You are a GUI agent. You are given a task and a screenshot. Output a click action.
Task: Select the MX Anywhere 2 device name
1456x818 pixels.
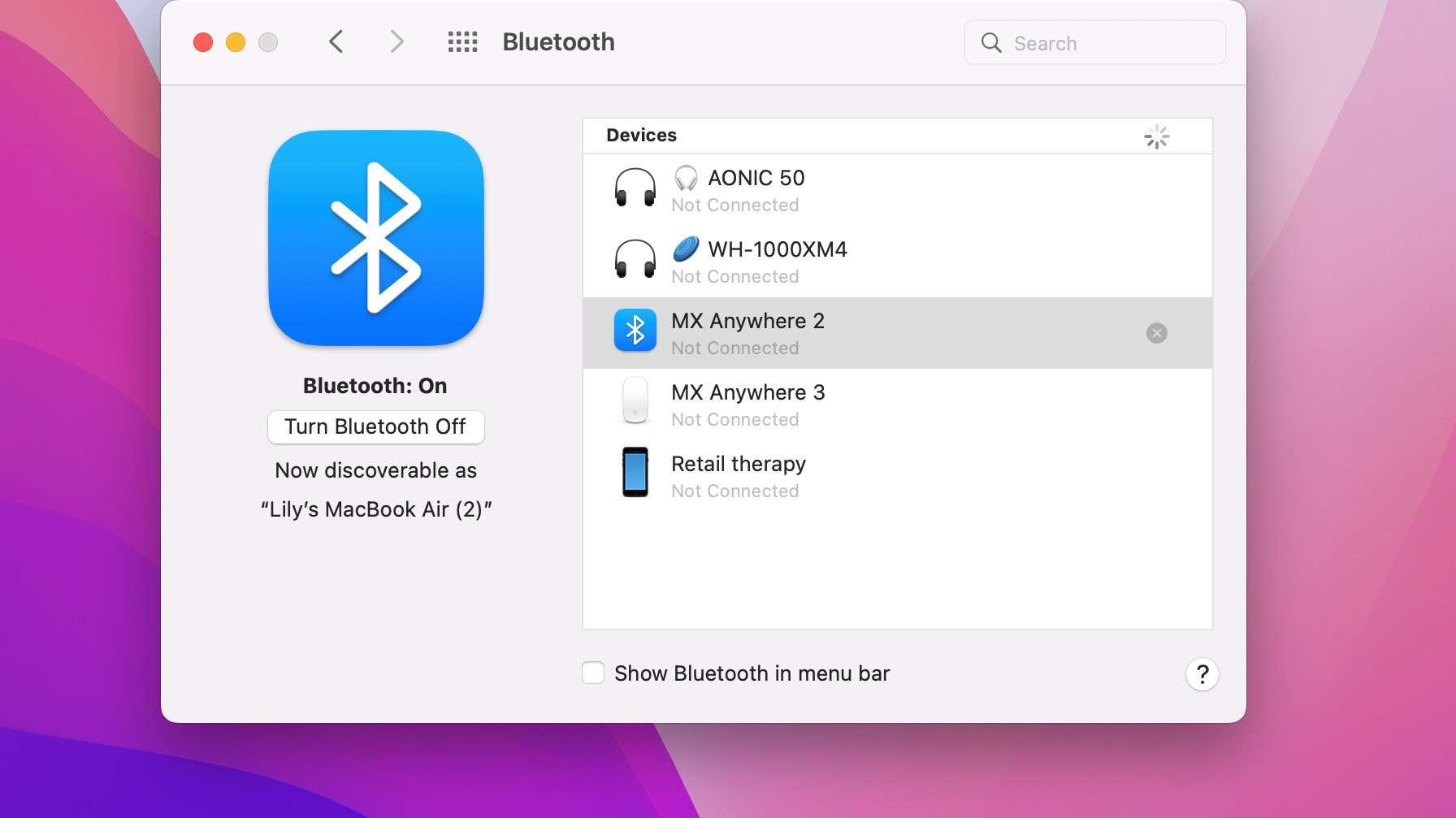click(x=748, y=321)
